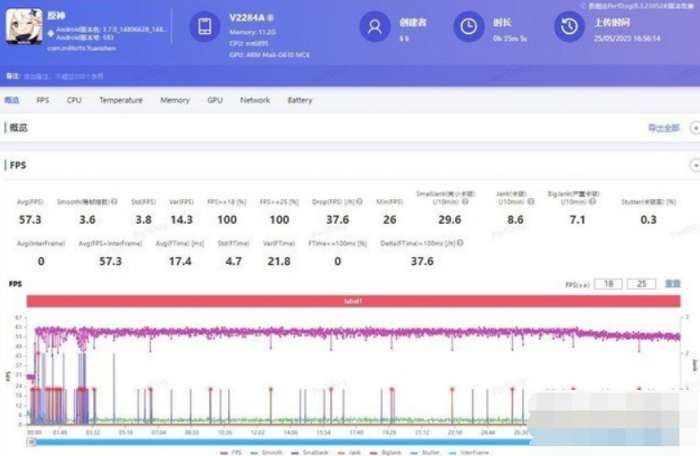Click the export all link
Screen dimensions: 700x456
[663, 128]
